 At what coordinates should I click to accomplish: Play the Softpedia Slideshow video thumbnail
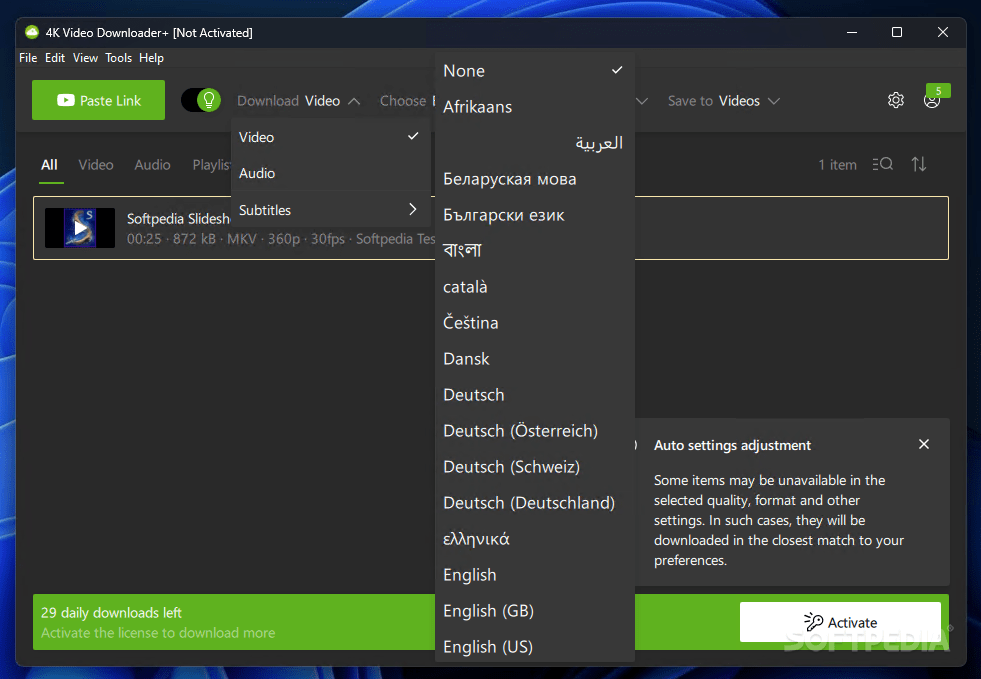click(80, 228)
